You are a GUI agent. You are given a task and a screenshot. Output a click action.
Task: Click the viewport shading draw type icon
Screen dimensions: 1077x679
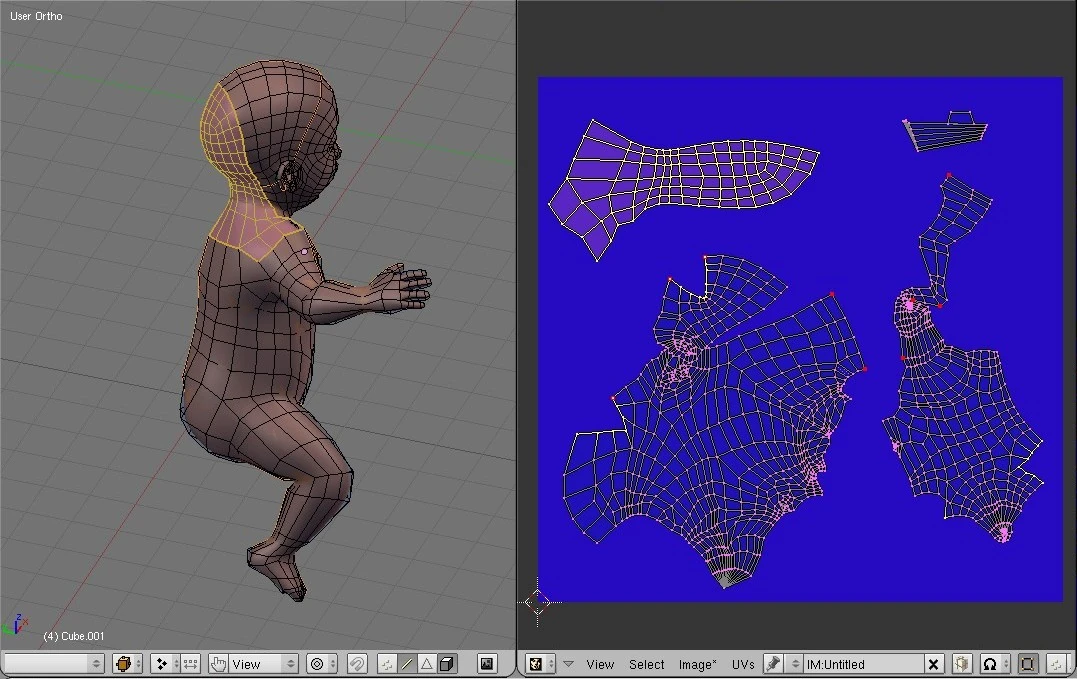[126, 664]
